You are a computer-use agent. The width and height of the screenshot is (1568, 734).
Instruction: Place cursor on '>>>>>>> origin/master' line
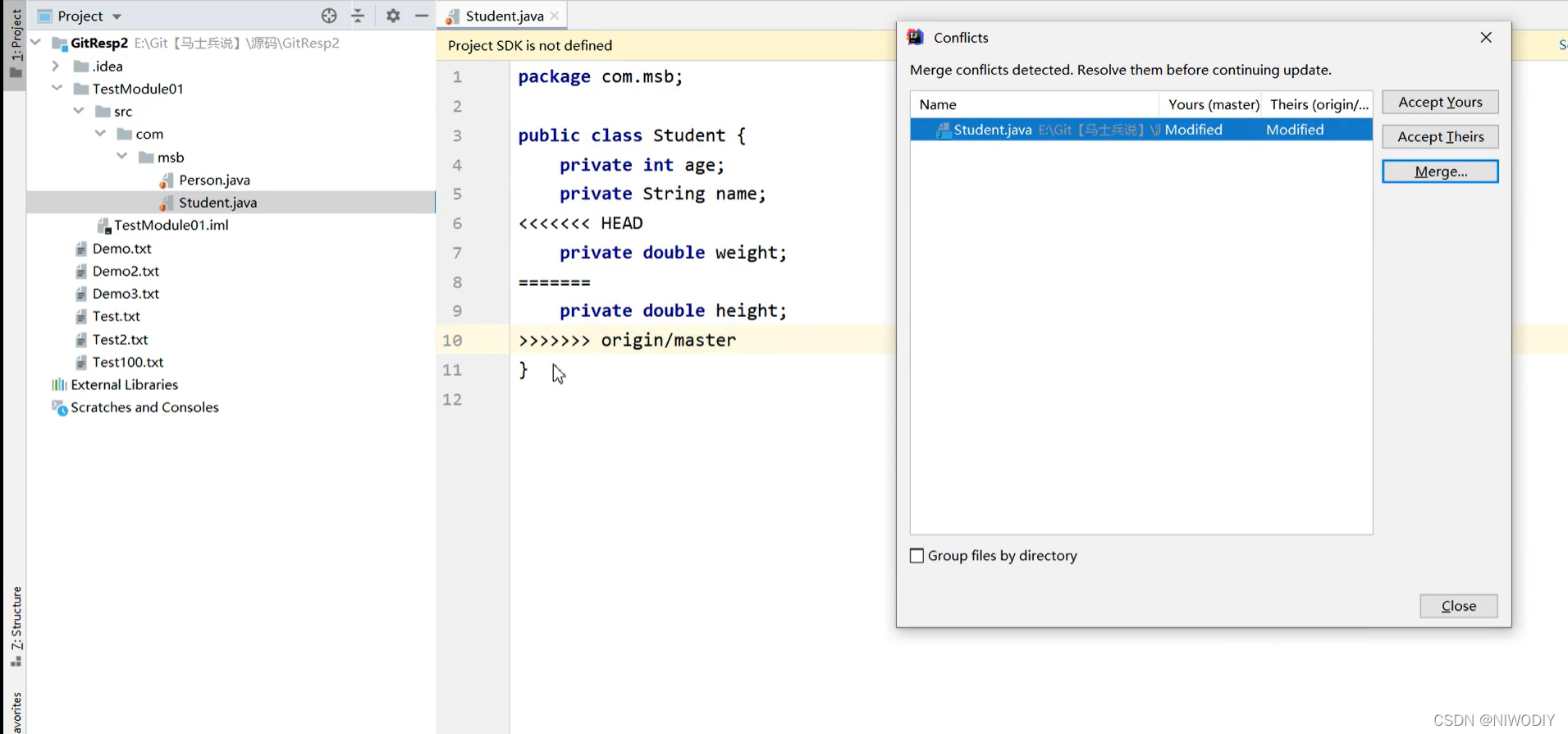click(x=627, y=340)
